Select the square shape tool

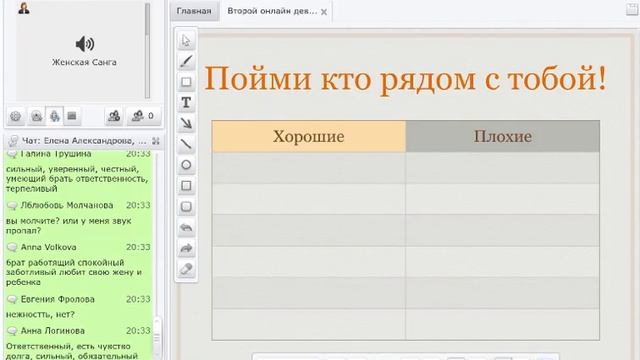(186, 186)
